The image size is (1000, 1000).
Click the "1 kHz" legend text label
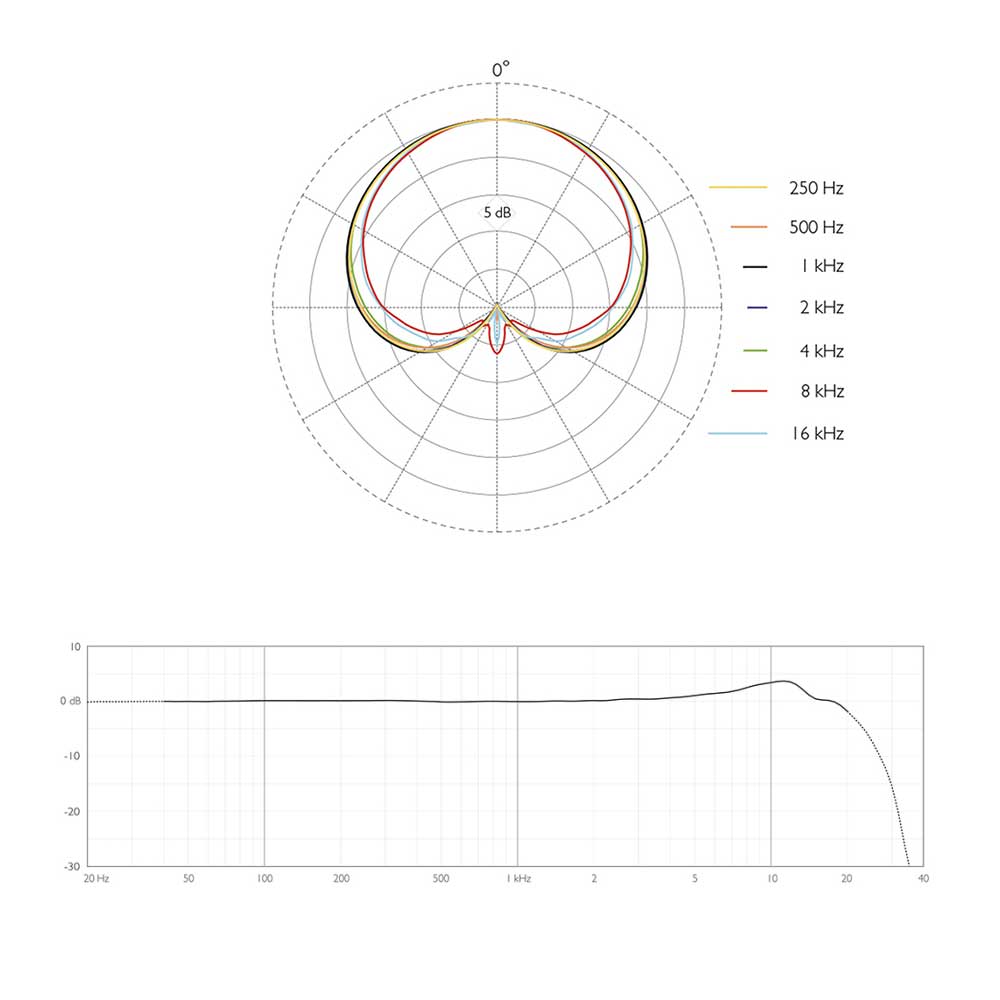[820, 267]
